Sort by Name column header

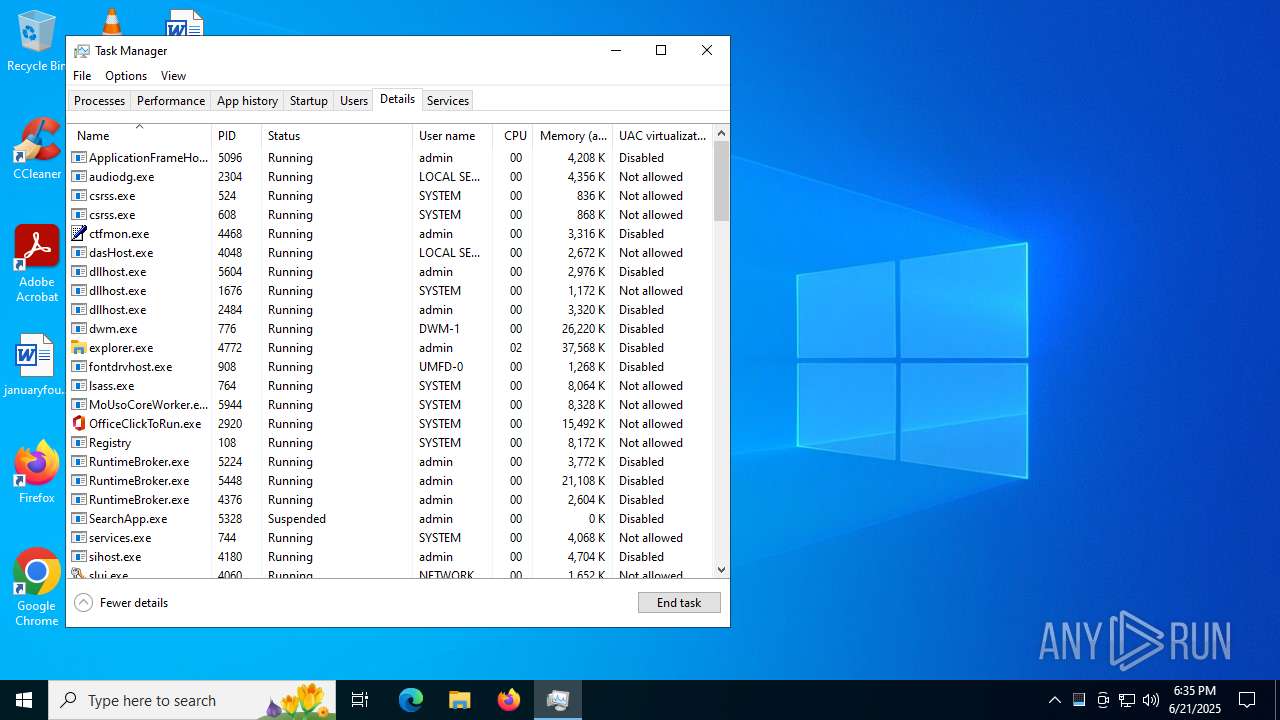(139, 135)
